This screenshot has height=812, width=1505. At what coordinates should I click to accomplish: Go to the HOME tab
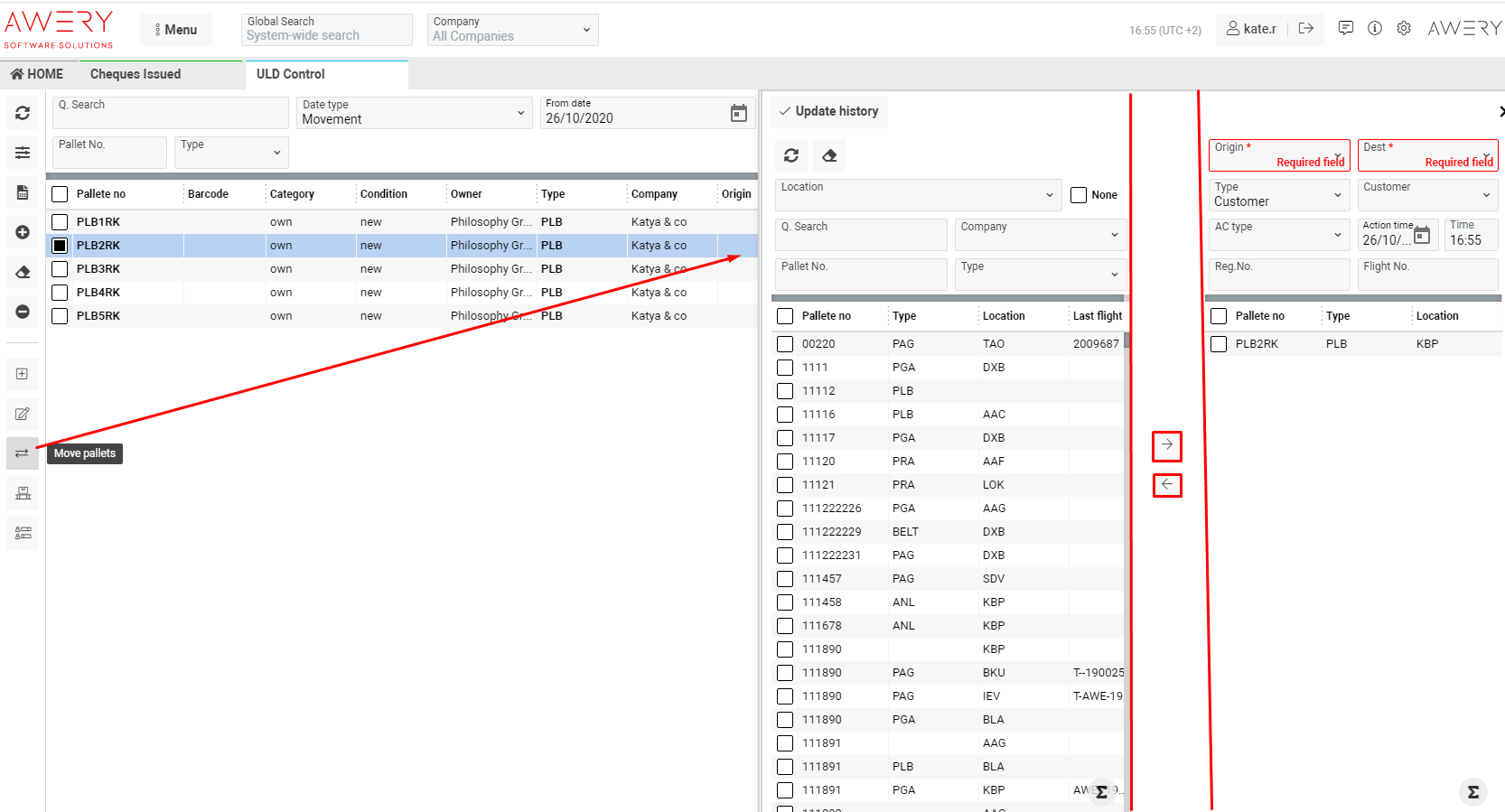coord(37,74)
